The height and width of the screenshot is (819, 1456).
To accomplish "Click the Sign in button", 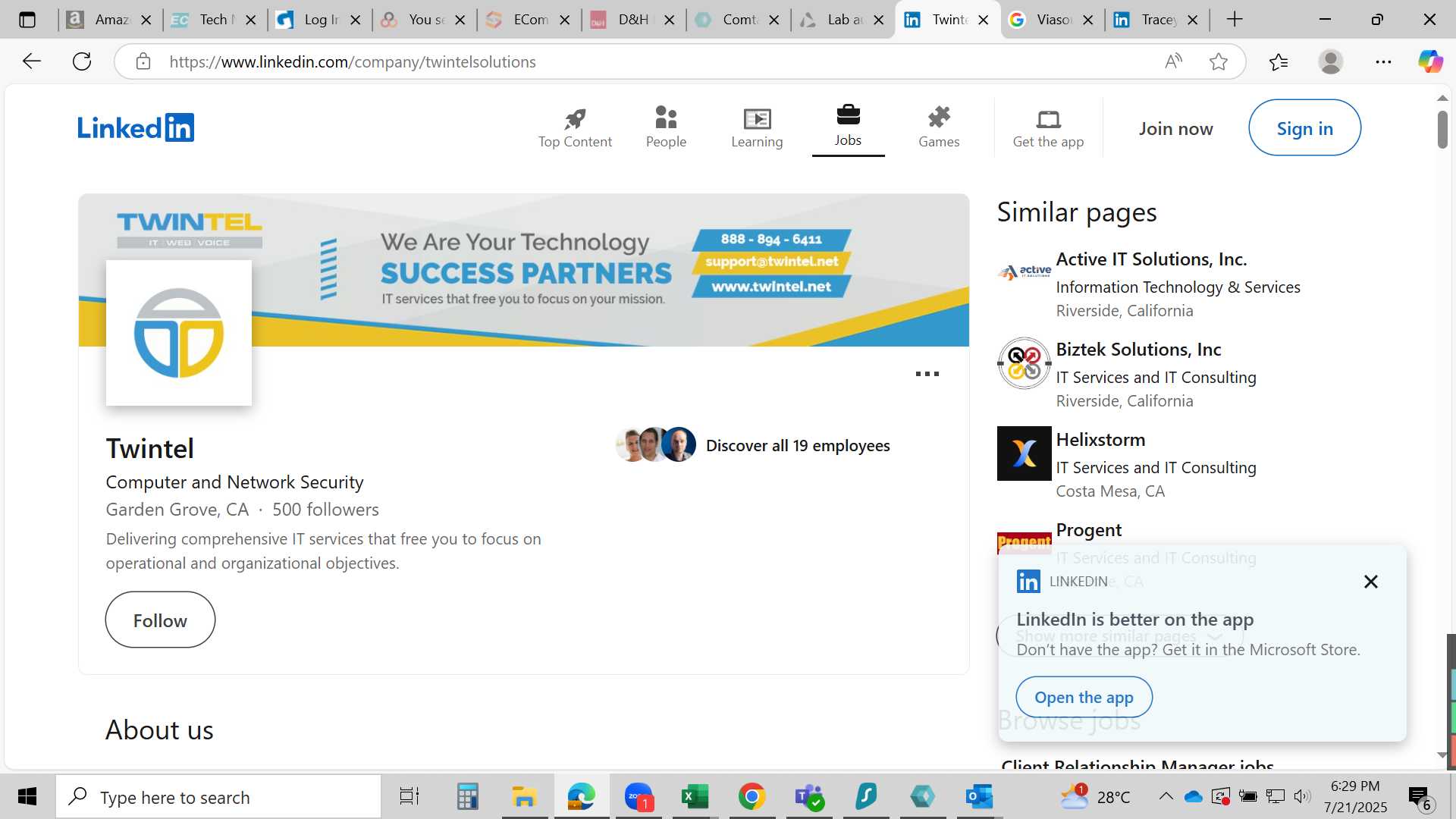I will (1304, 128).
